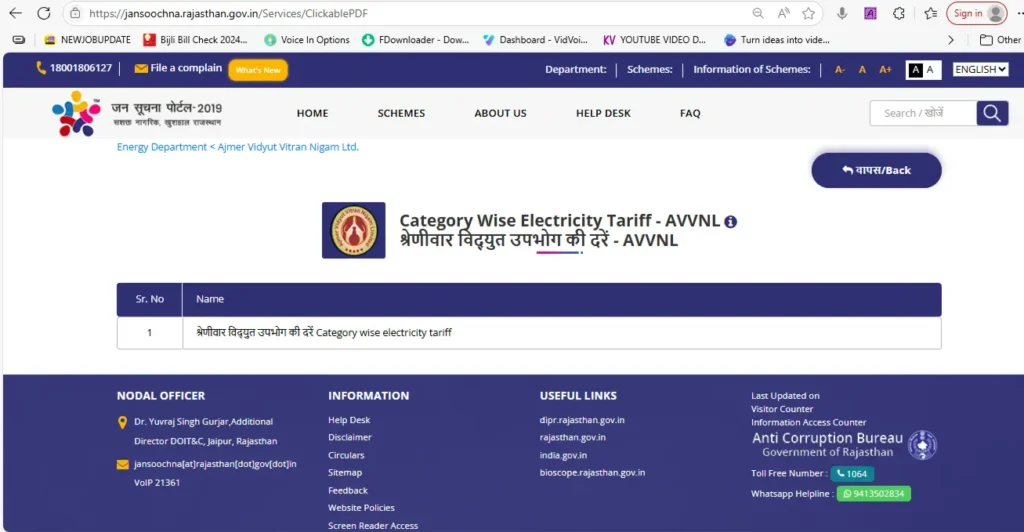This screenshot has width=1024, height=532.
Task: Click the browser back arrow
Action: 15,13
